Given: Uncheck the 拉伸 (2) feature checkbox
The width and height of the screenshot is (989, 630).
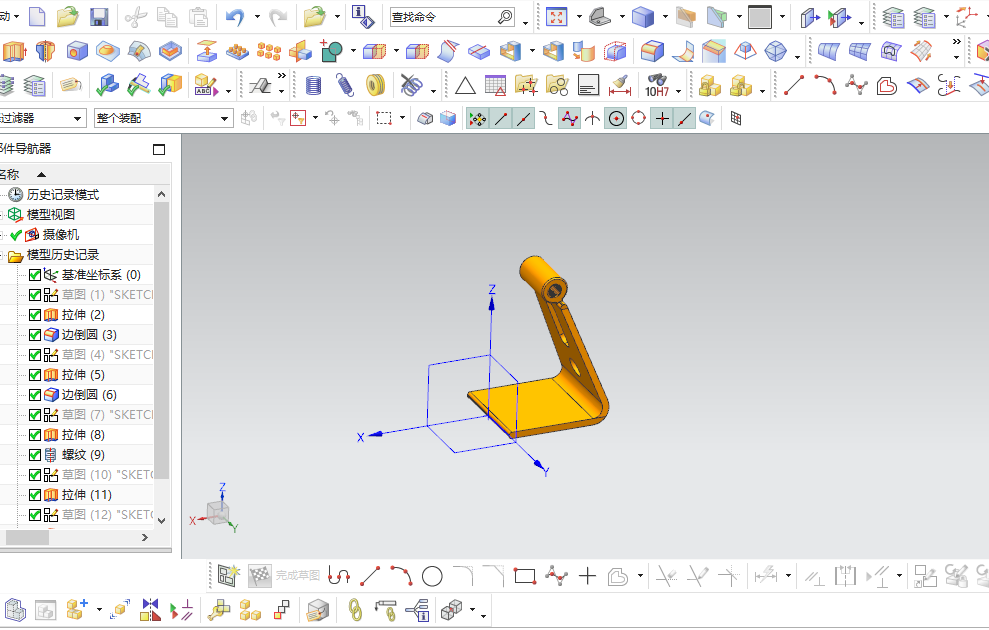Looking at the screenshot, I should (x=35, y=315).
